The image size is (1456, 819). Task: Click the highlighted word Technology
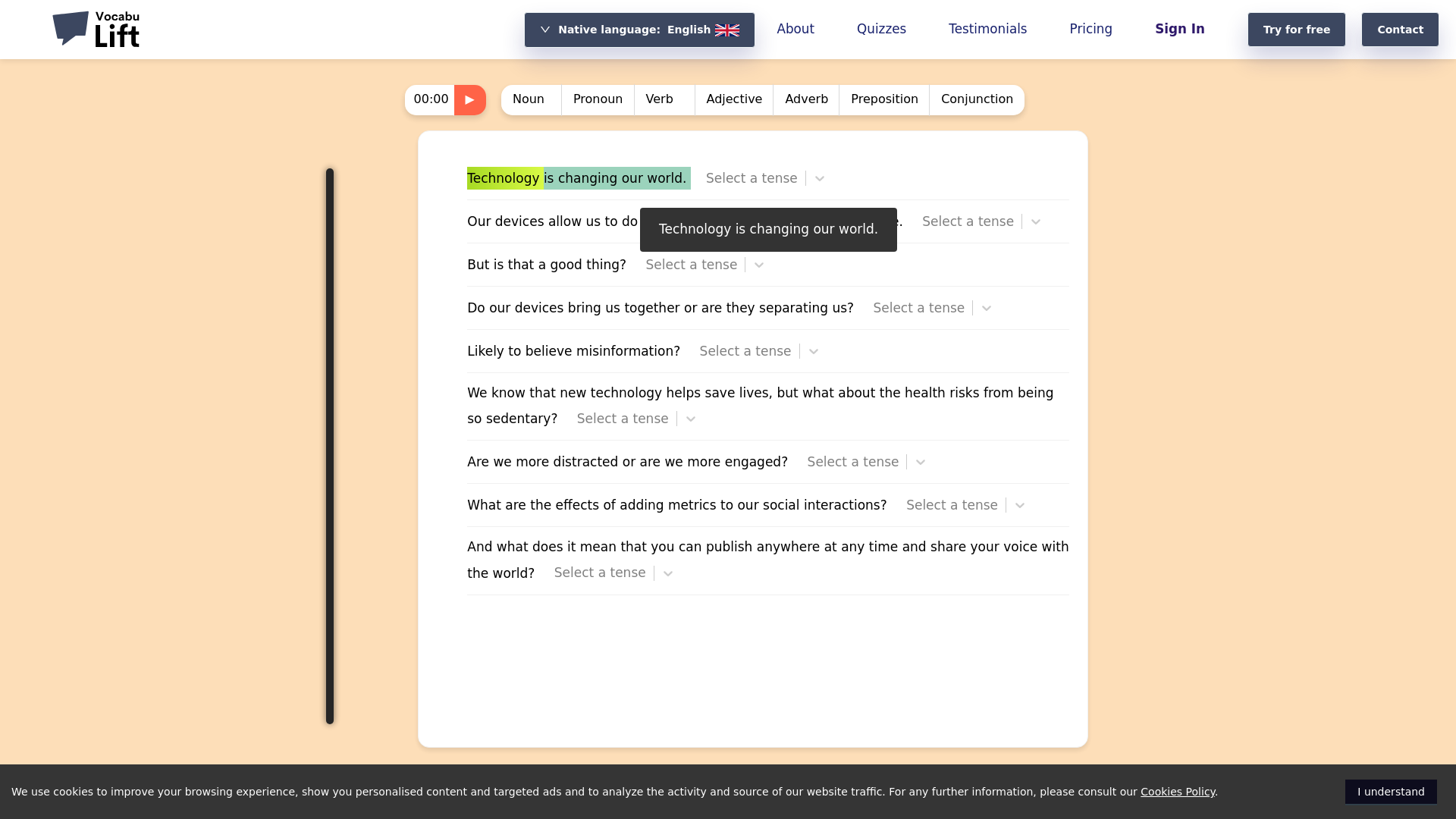pyautogui.click(x=504, y=178)
